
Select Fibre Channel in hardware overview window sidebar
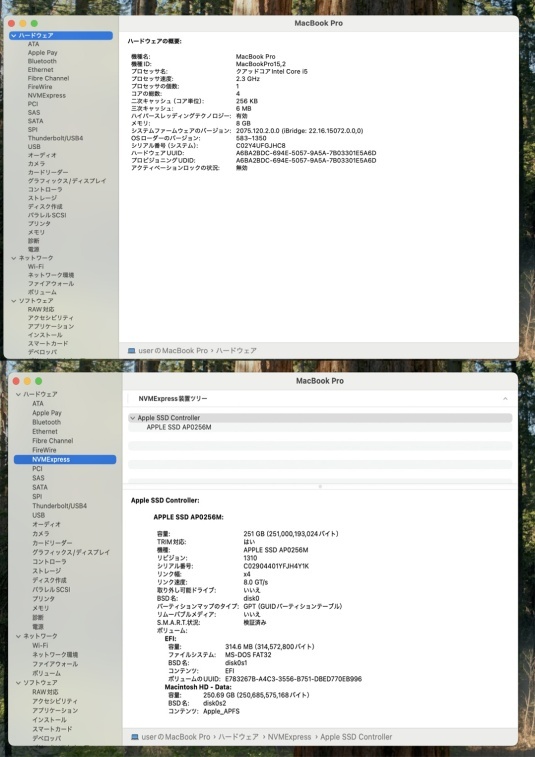(x=48, y=78)
